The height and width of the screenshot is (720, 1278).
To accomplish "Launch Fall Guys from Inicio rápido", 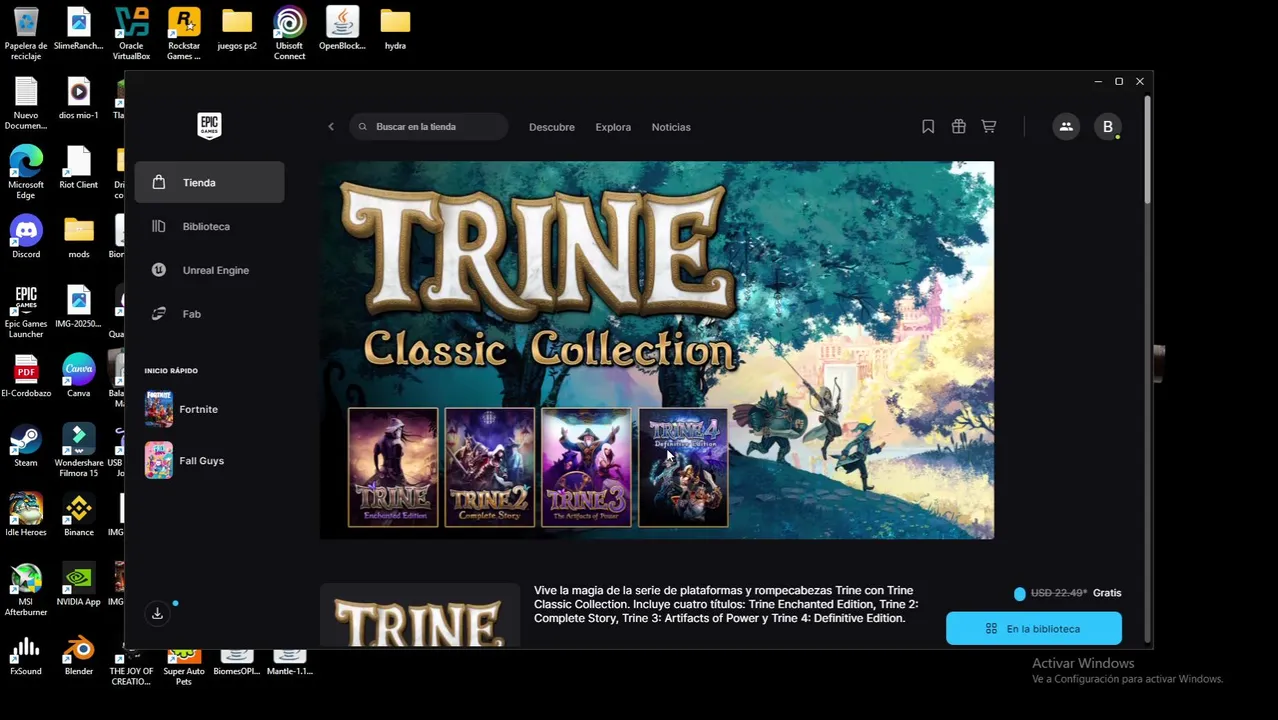I will coord(185,461).
